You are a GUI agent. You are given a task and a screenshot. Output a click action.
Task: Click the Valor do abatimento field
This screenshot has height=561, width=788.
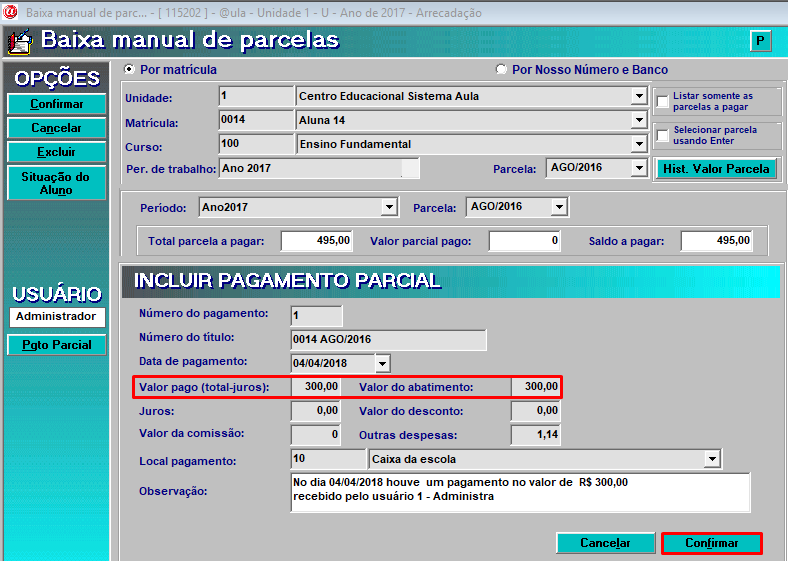pos(536,387)
